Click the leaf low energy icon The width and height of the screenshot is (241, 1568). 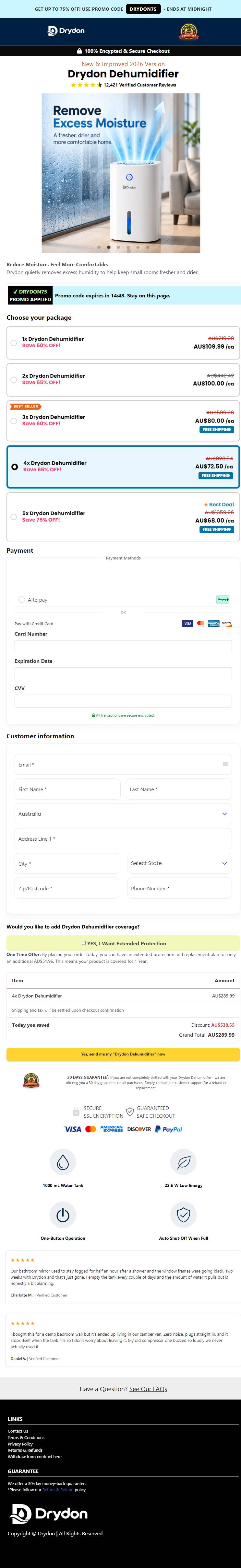(184, 1162)
